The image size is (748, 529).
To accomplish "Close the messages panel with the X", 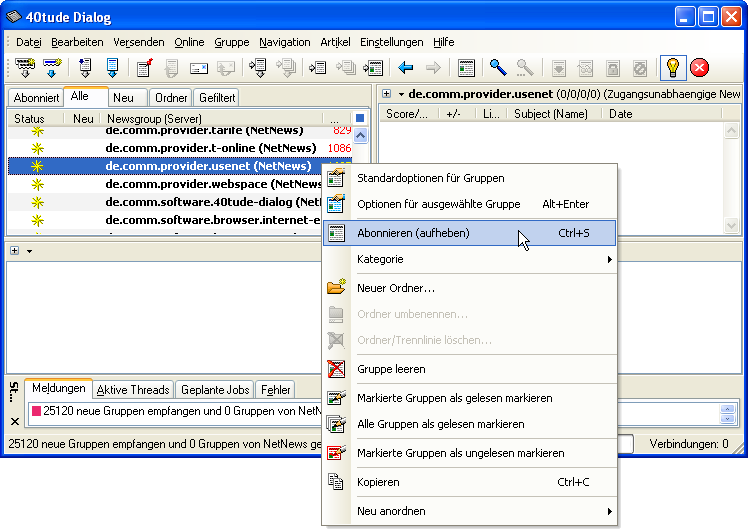I will point(14,422).
